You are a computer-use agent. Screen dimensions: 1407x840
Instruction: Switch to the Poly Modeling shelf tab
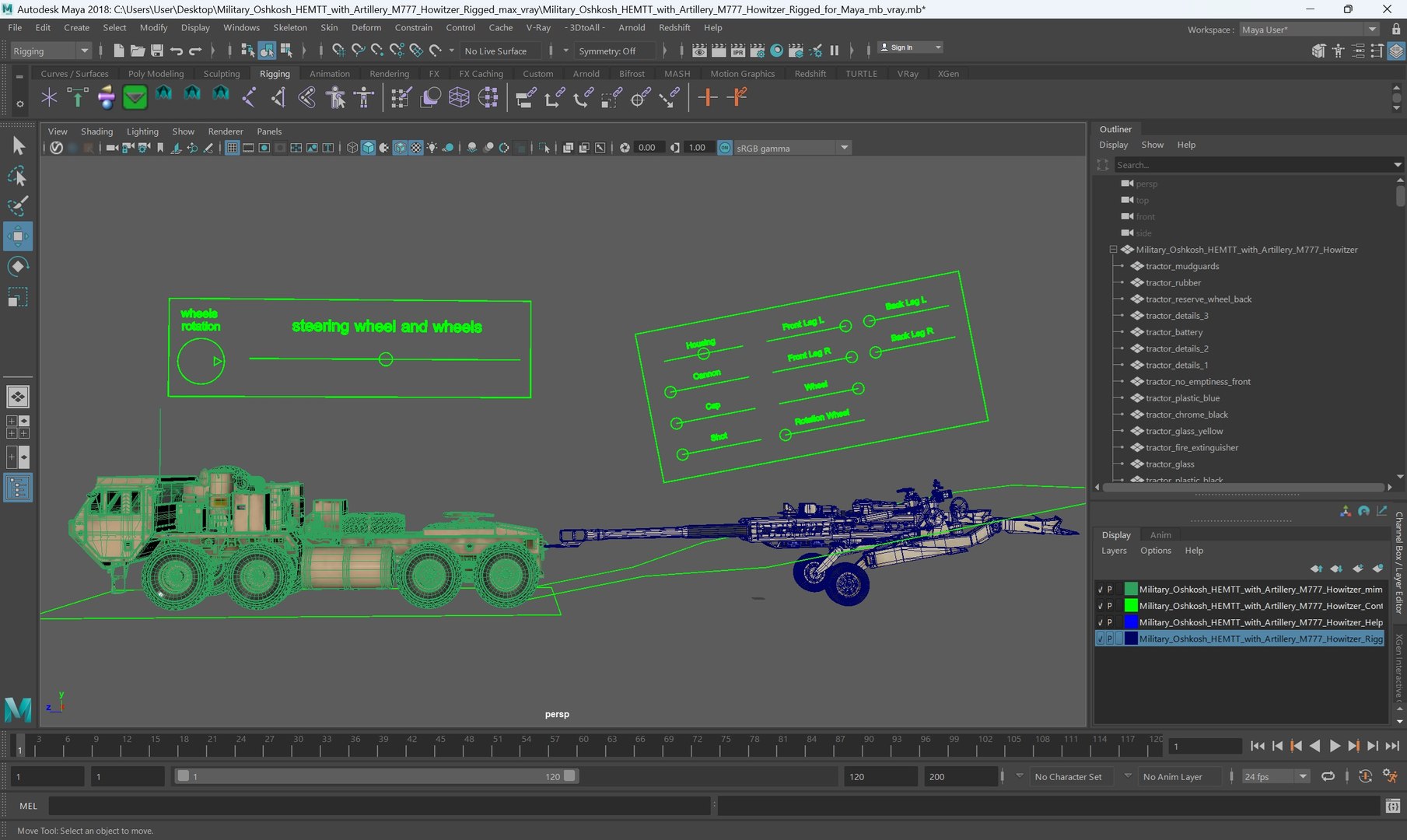point(156,74)
